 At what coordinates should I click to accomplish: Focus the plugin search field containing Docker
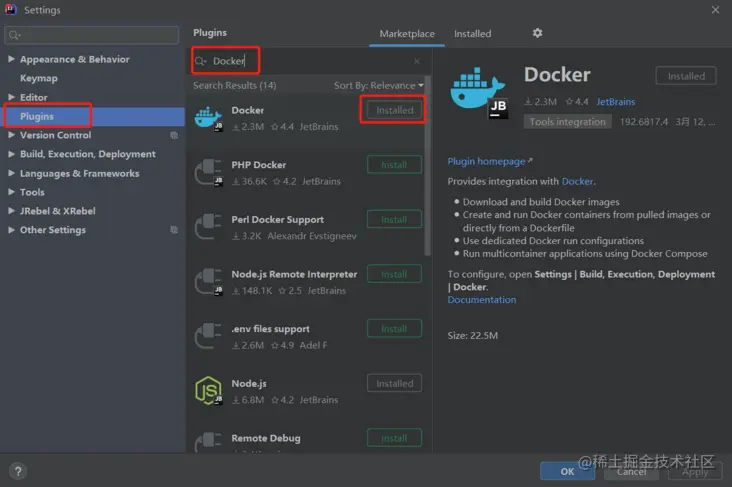tap(308, 61)
